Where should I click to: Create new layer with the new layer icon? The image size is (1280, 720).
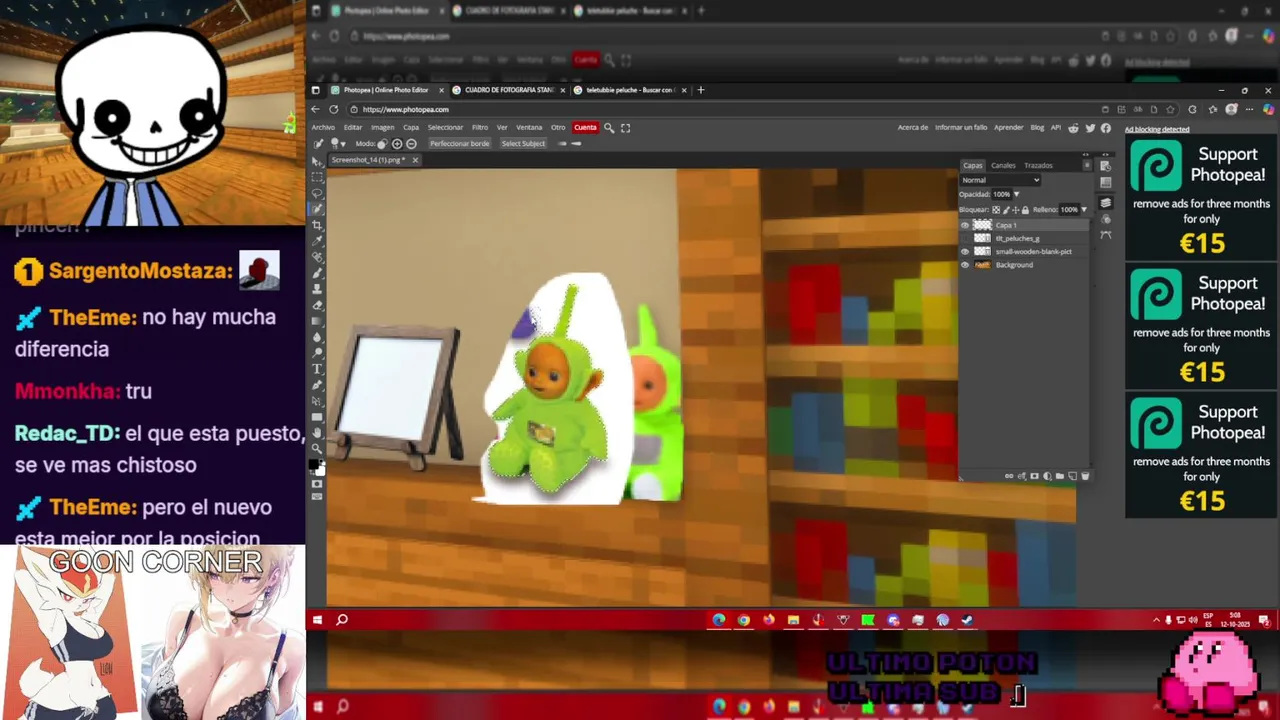click(x=1072, y=476)
